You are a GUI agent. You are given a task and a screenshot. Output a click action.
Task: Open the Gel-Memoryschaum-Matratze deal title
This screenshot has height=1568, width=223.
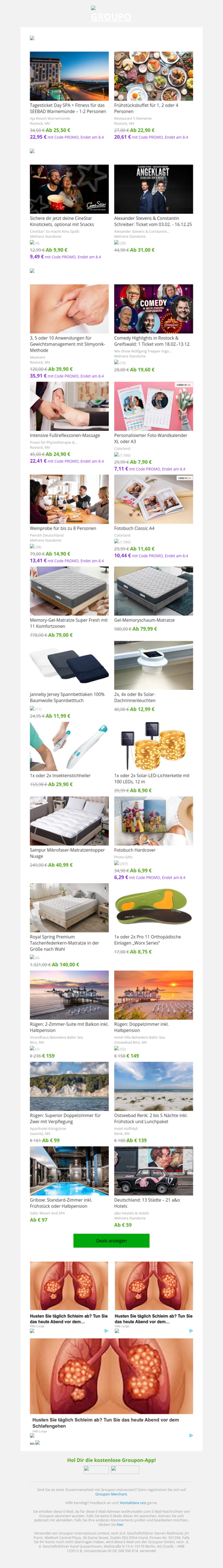click(x=144, y=620)
